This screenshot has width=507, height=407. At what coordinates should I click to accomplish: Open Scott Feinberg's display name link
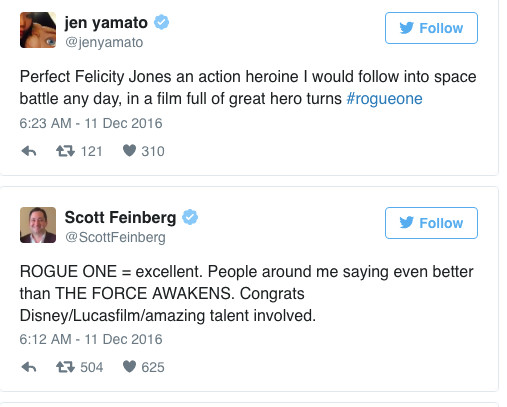click(x=120, y=218)
